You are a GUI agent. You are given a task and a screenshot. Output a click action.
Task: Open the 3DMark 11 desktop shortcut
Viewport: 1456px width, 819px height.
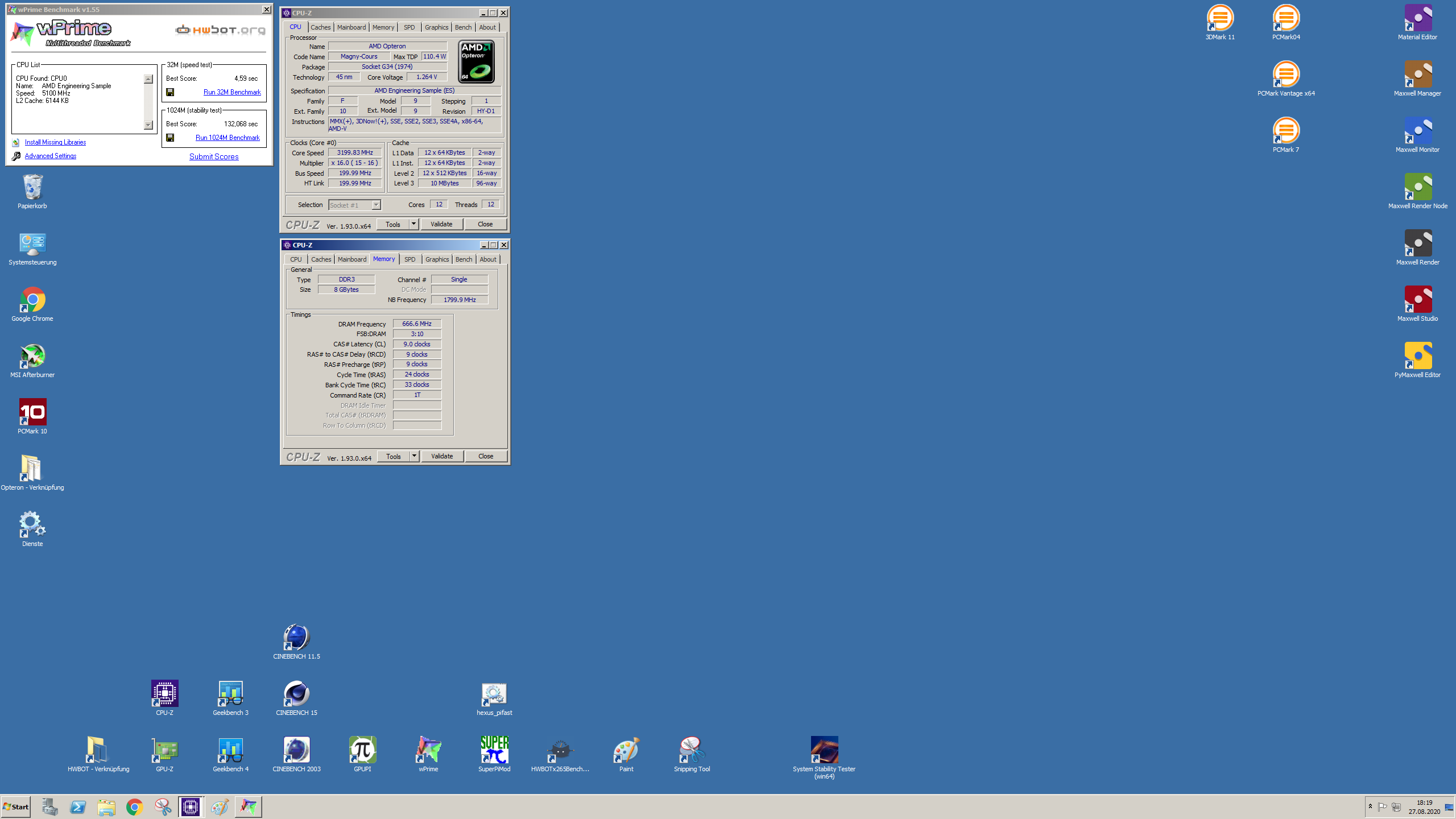pos(1220,23)
